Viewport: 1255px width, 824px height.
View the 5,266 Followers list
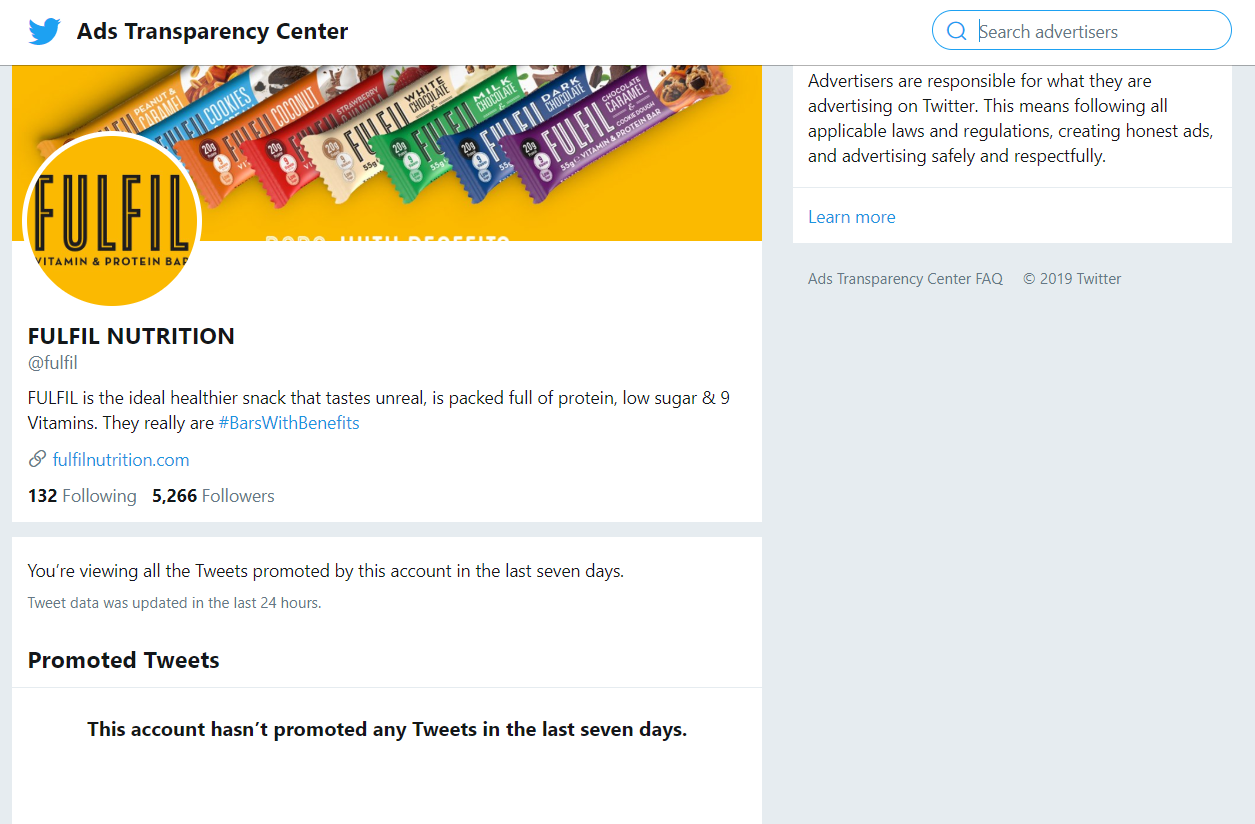pyautogui.click(x=213, y=496)
